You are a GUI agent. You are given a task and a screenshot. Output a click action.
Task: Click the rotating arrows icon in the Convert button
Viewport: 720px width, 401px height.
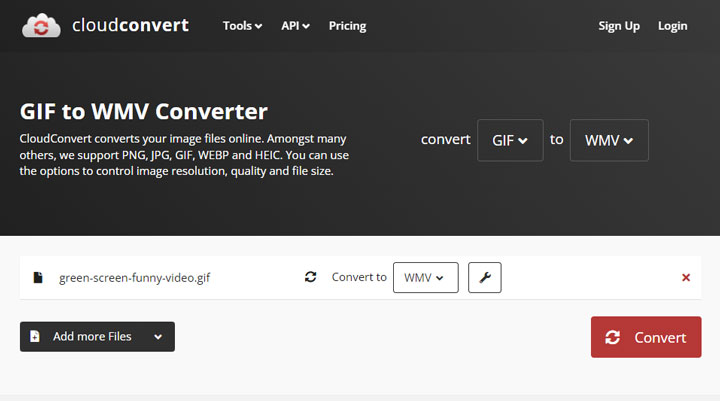(613, 337)
